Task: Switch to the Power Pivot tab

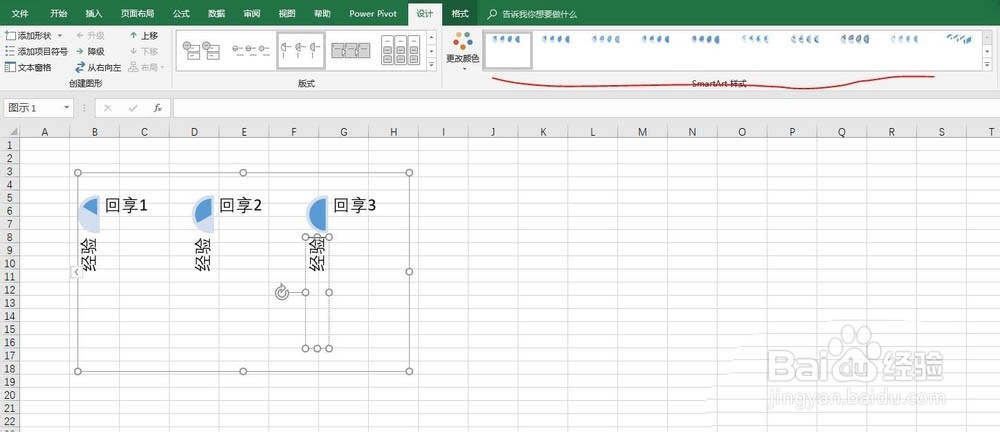Action: (373, 13)
